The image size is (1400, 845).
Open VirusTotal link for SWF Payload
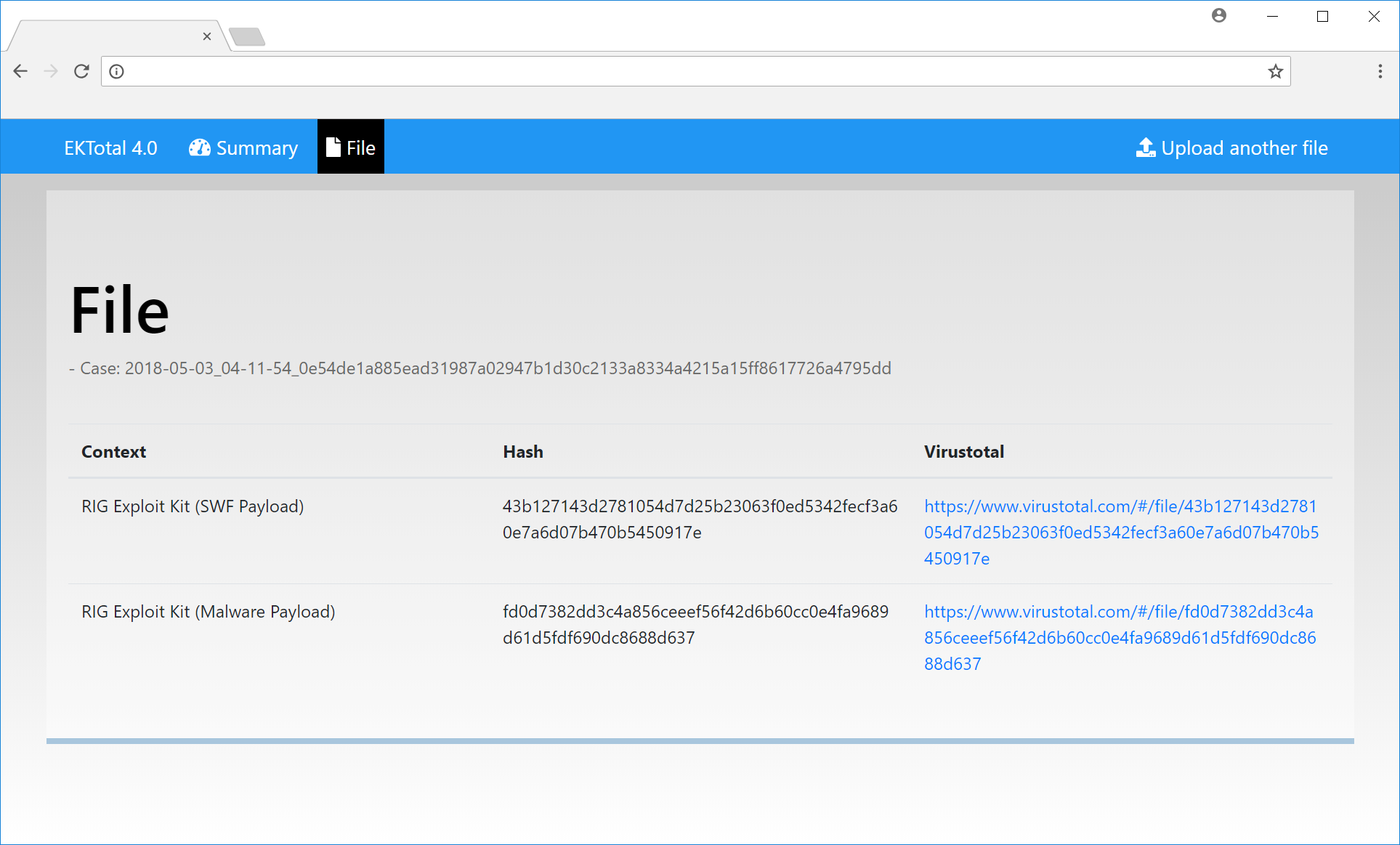[1120, 532]
